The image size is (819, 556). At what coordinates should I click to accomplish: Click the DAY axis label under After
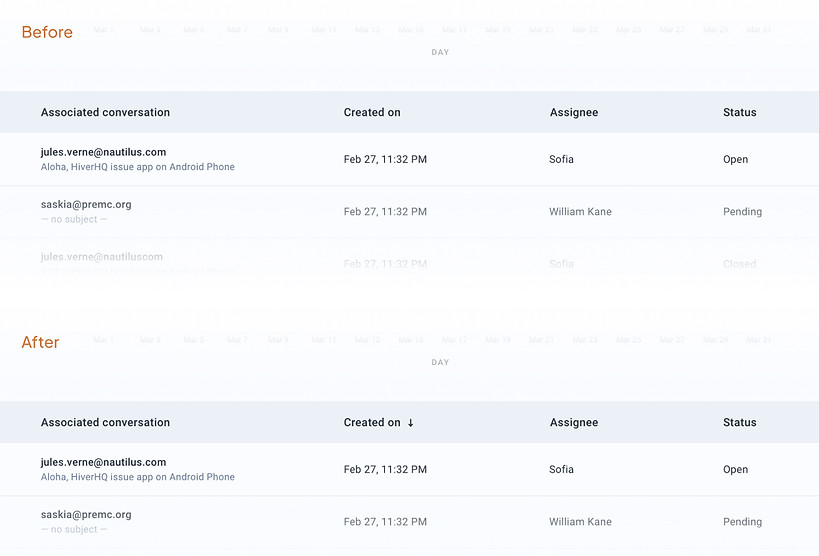(440, 362)
